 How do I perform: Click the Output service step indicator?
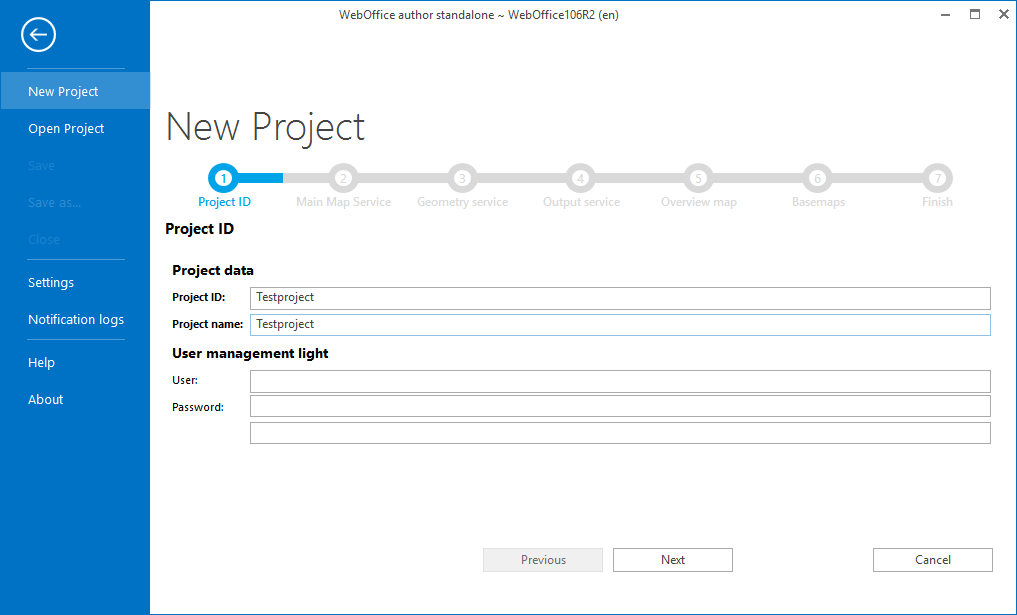(x=580, y=177)
